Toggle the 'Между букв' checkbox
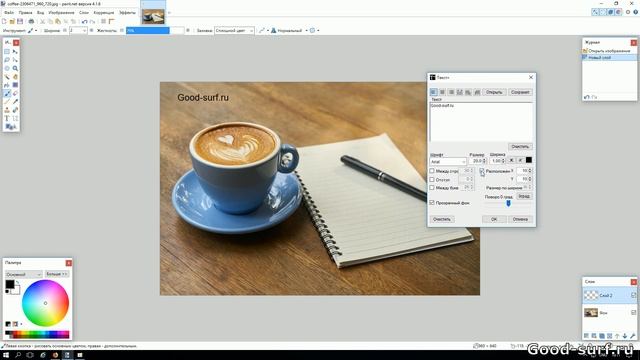 coord(432,188)
